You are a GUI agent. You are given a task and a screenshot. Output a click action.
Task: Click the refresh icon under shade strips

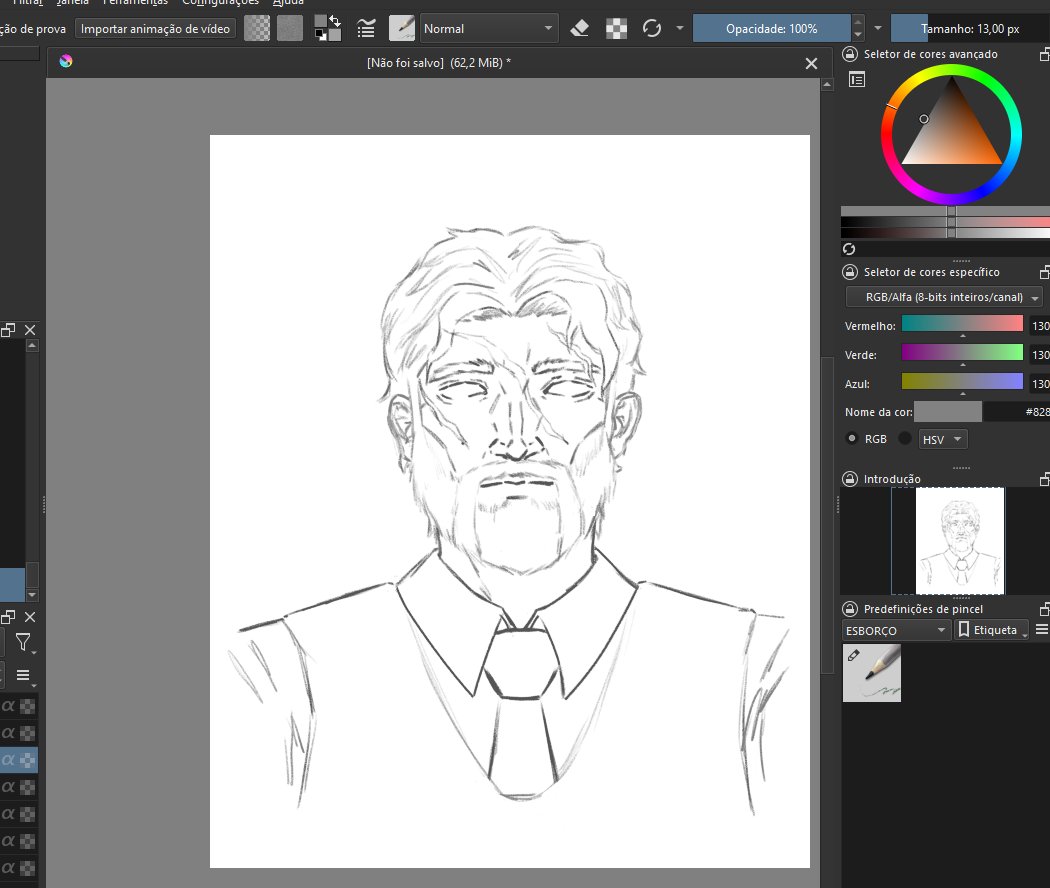(849, 249)
